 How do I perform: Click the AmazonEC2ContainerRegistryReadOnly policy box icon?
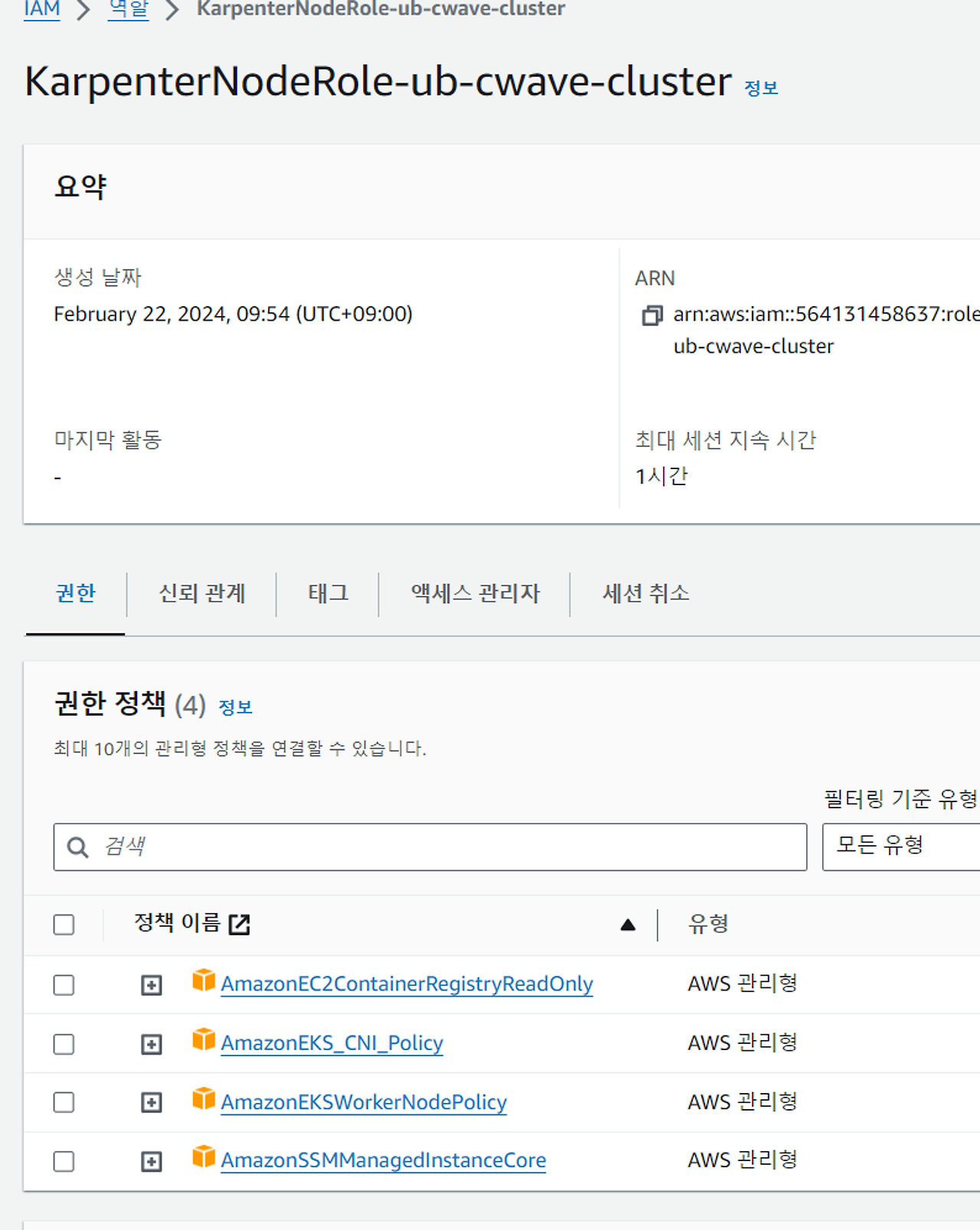pos(204,980)
